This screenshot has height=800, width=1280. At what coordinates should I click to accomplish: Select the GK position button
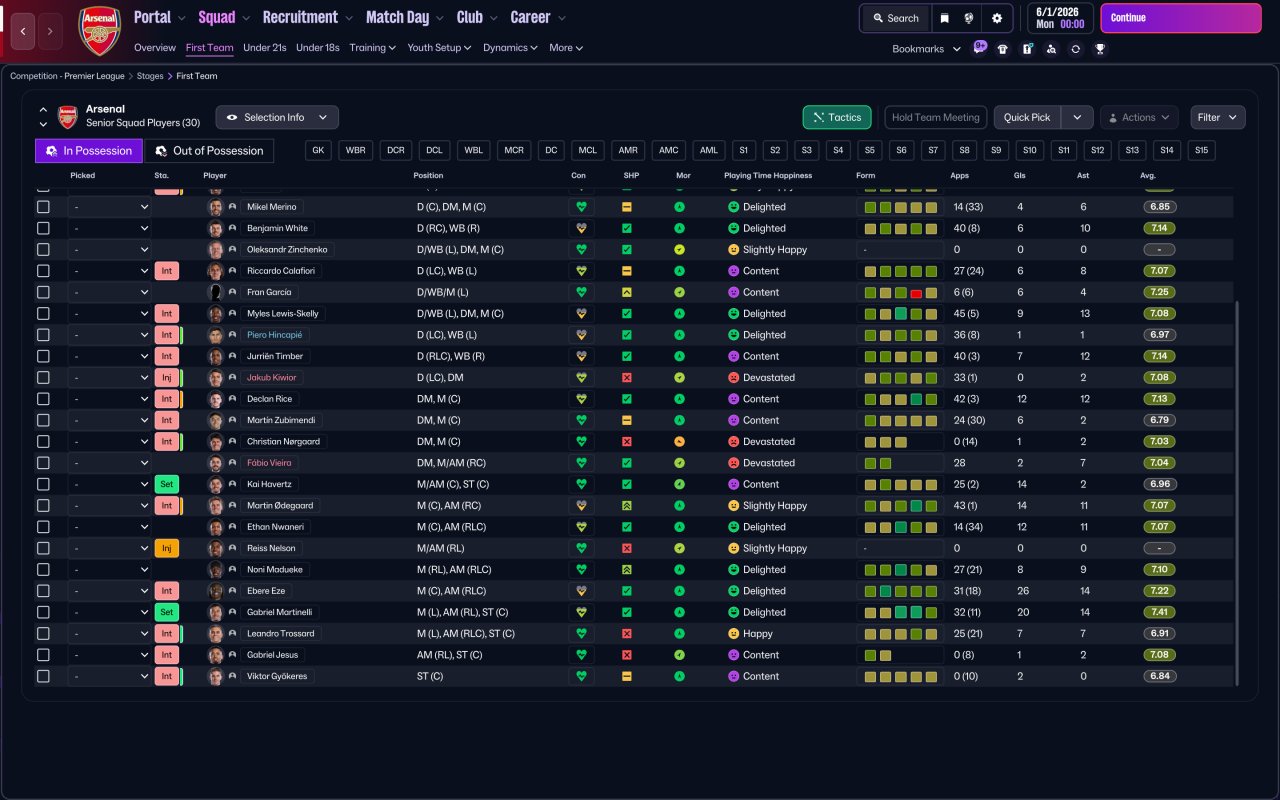(318, 151)
